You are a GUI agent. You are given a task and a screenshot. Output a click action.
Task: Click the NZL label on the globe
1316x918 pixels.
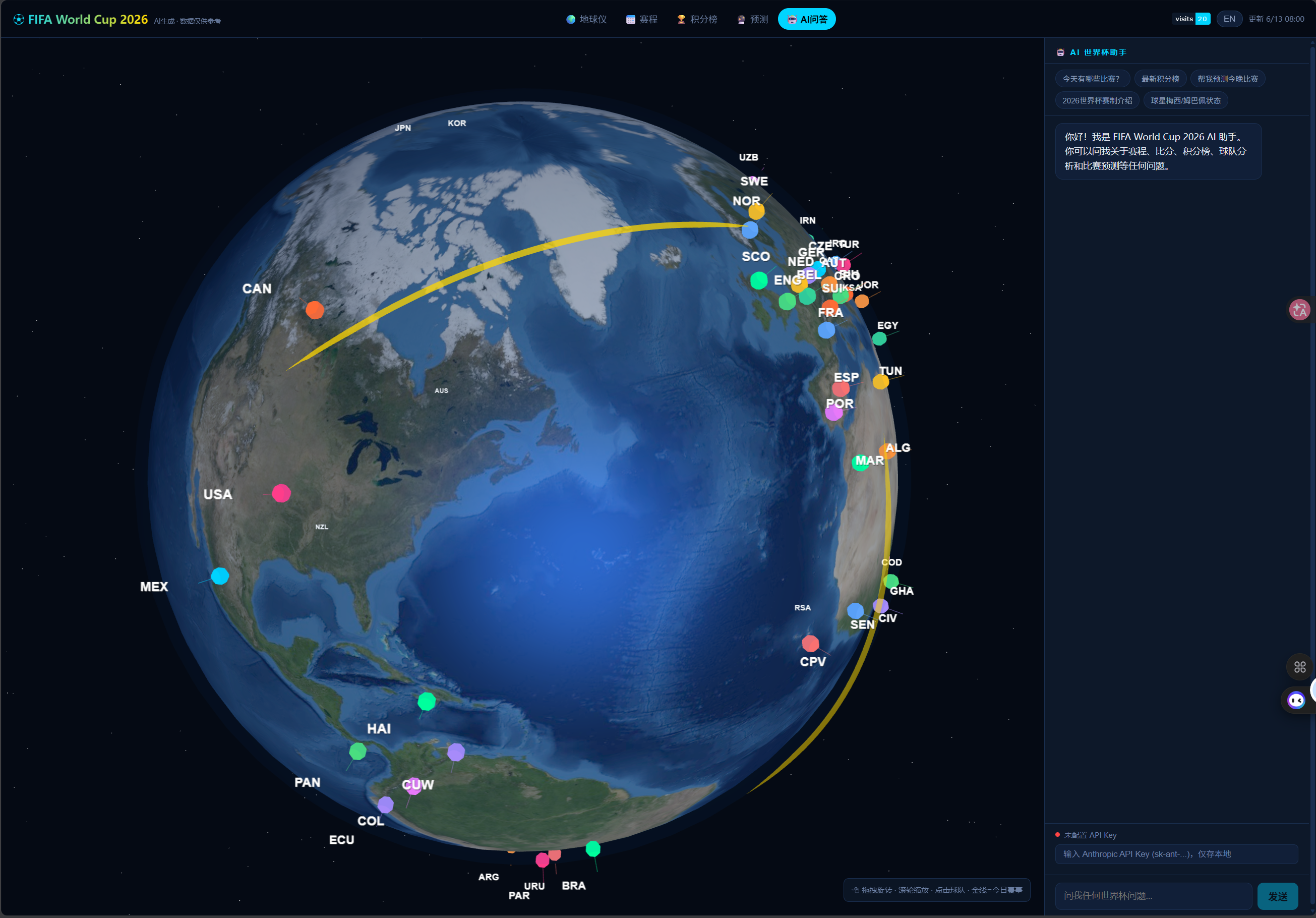click(x=322, y=527)
